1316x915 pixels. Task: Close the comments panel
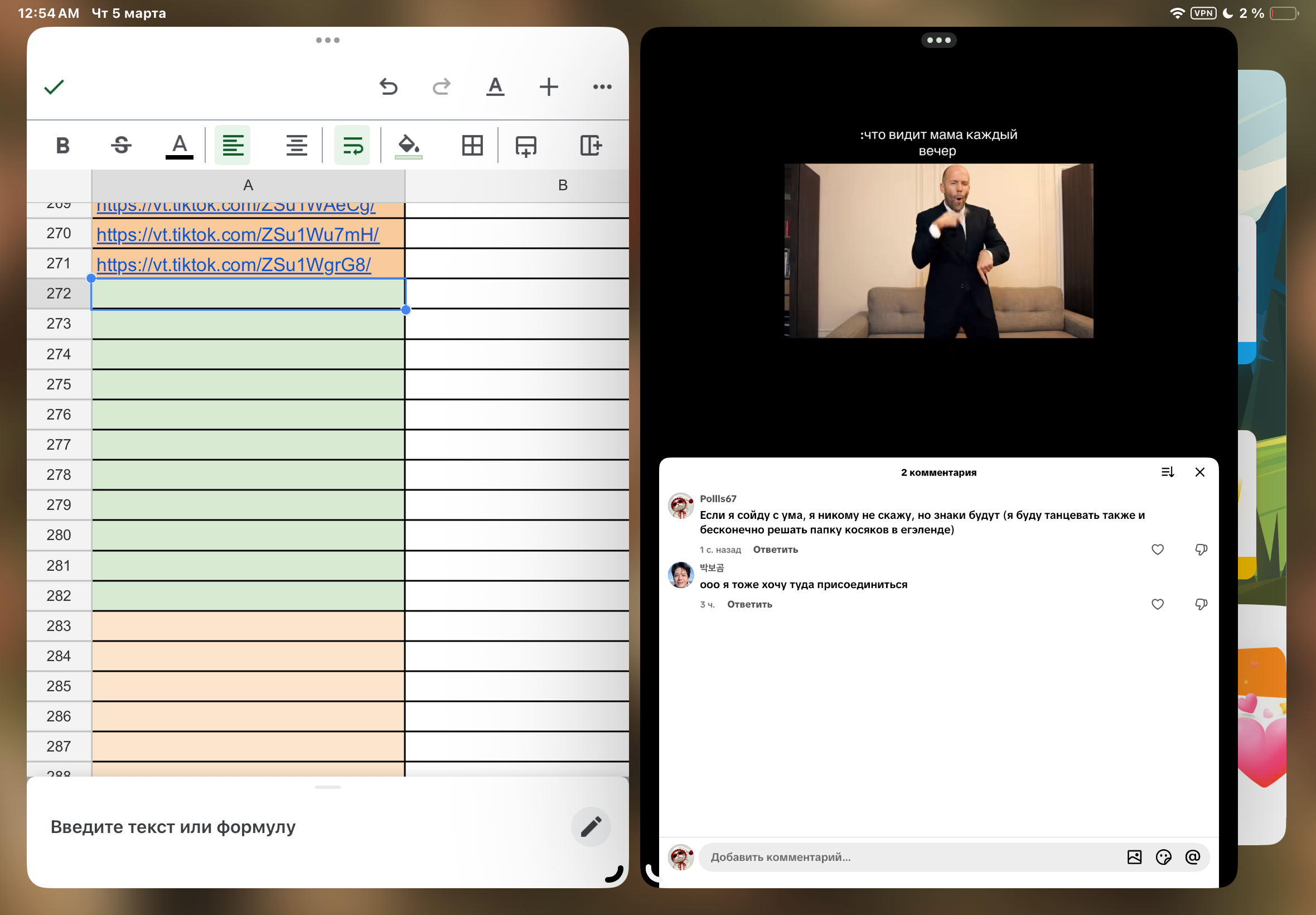tap(1199, 472)
